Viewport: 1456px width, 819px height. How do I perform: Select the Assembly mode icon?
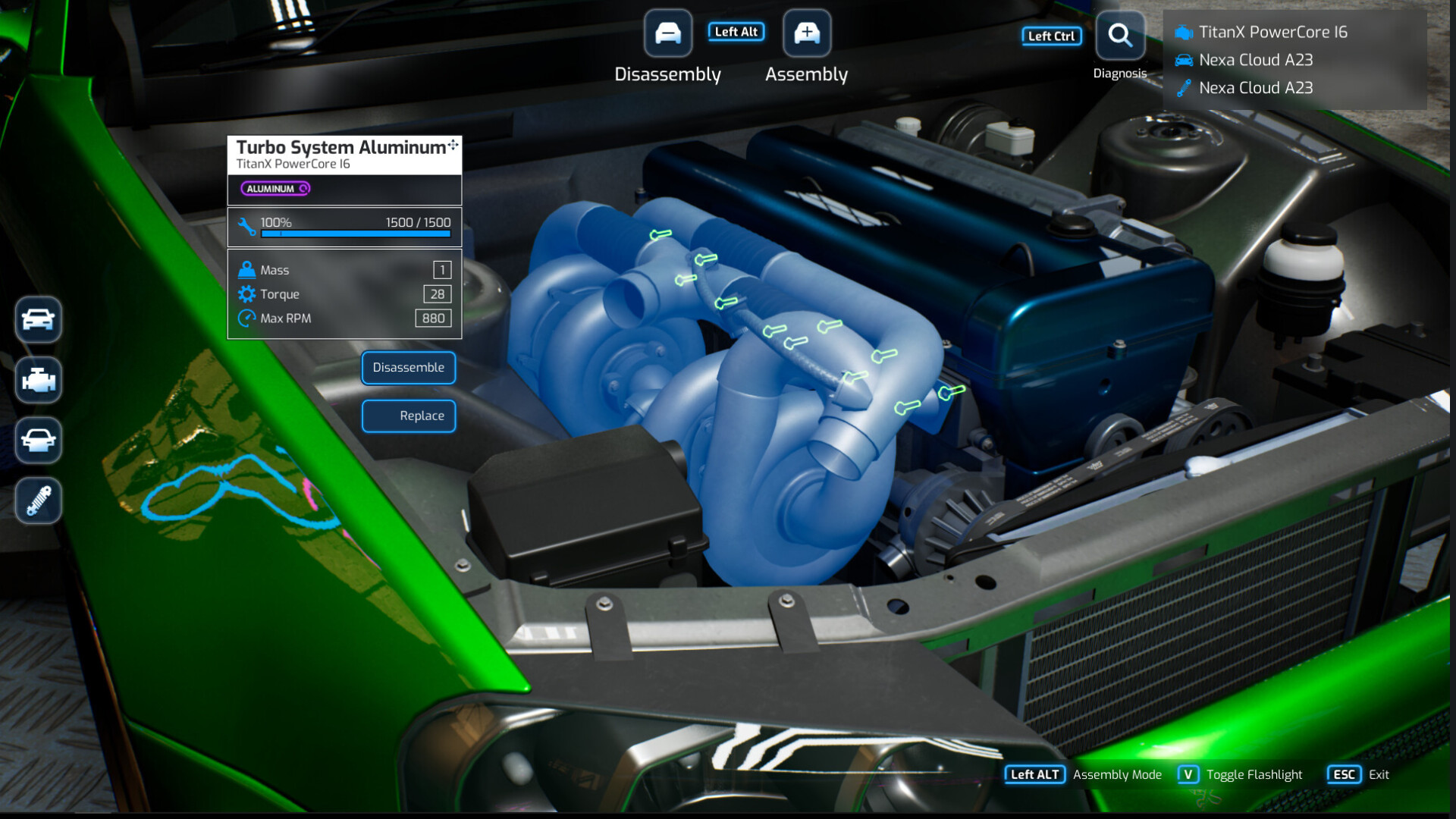(x=806, y=33)
